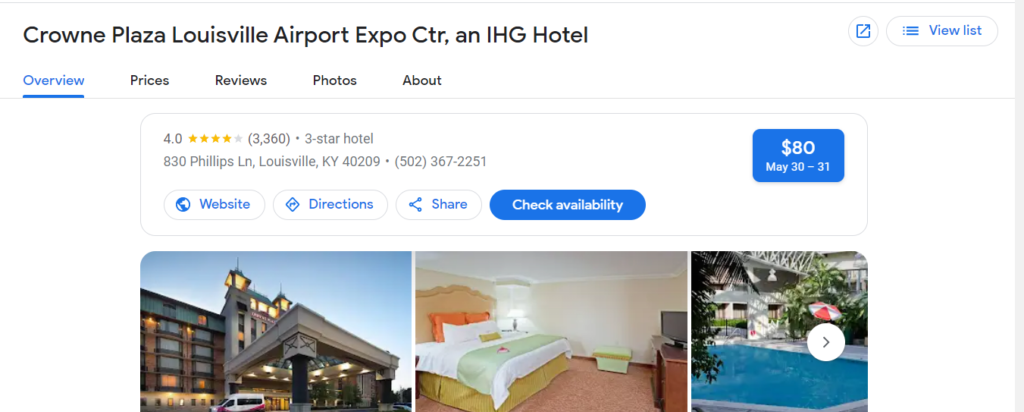Click the $80 May 30 – 31 price button
The image size is (1024, 412).
coord(798,155)
